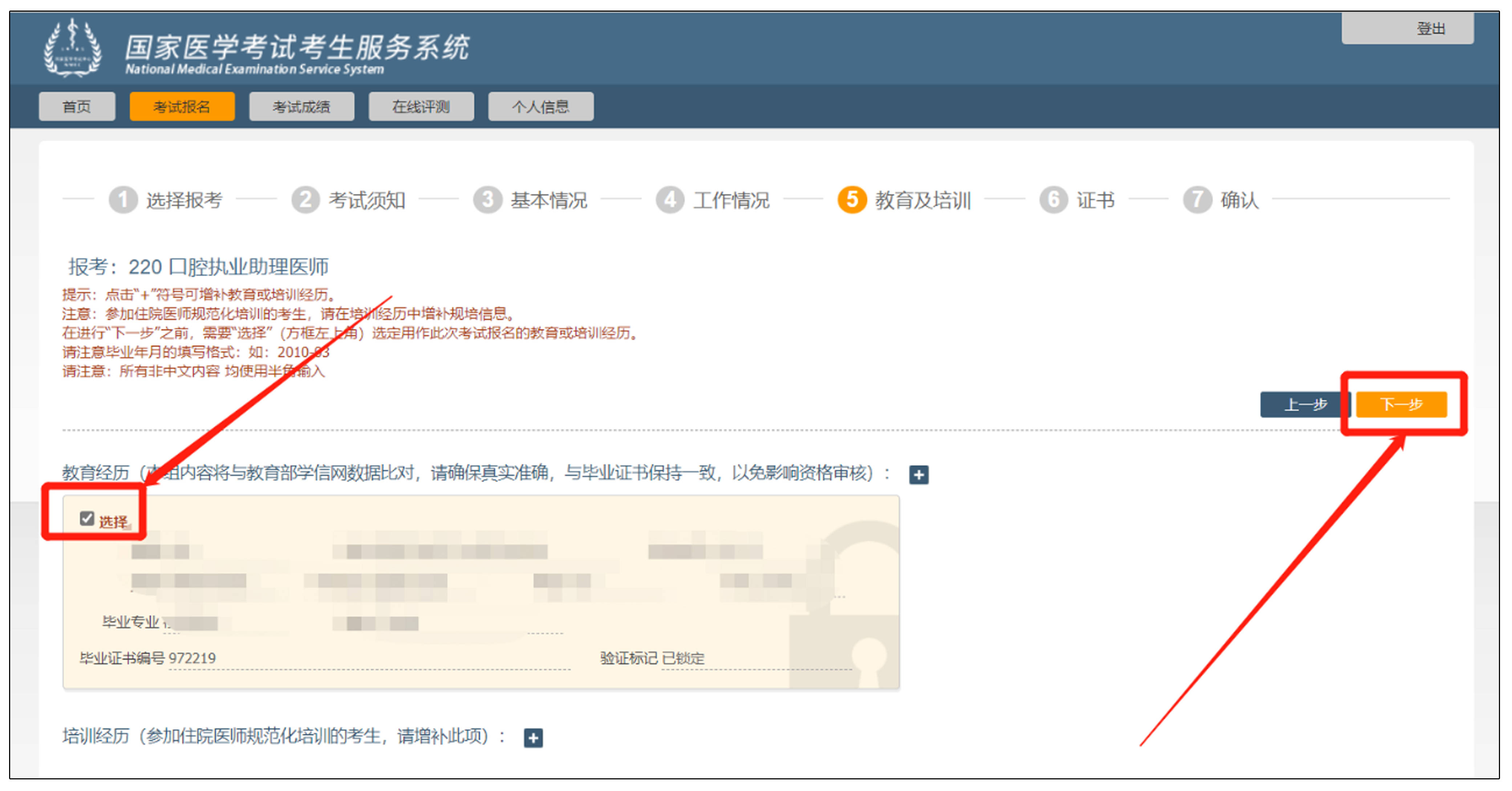Click certificate number 972219 field
Viewport: 1512px width, 791px height.
coord(369,658)
